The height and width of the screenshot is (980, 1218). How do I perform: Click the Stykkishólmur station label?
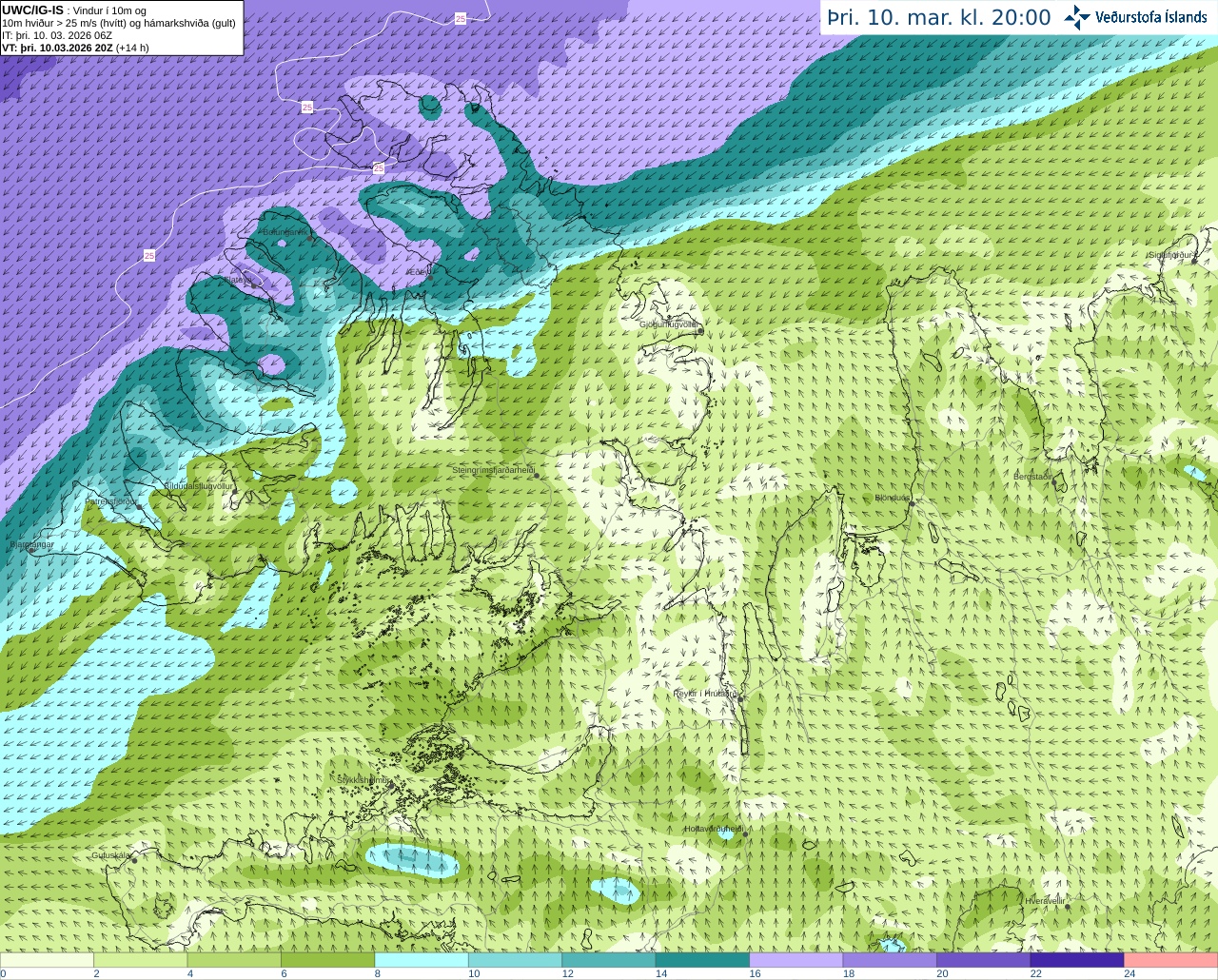[x=363, y=779]
